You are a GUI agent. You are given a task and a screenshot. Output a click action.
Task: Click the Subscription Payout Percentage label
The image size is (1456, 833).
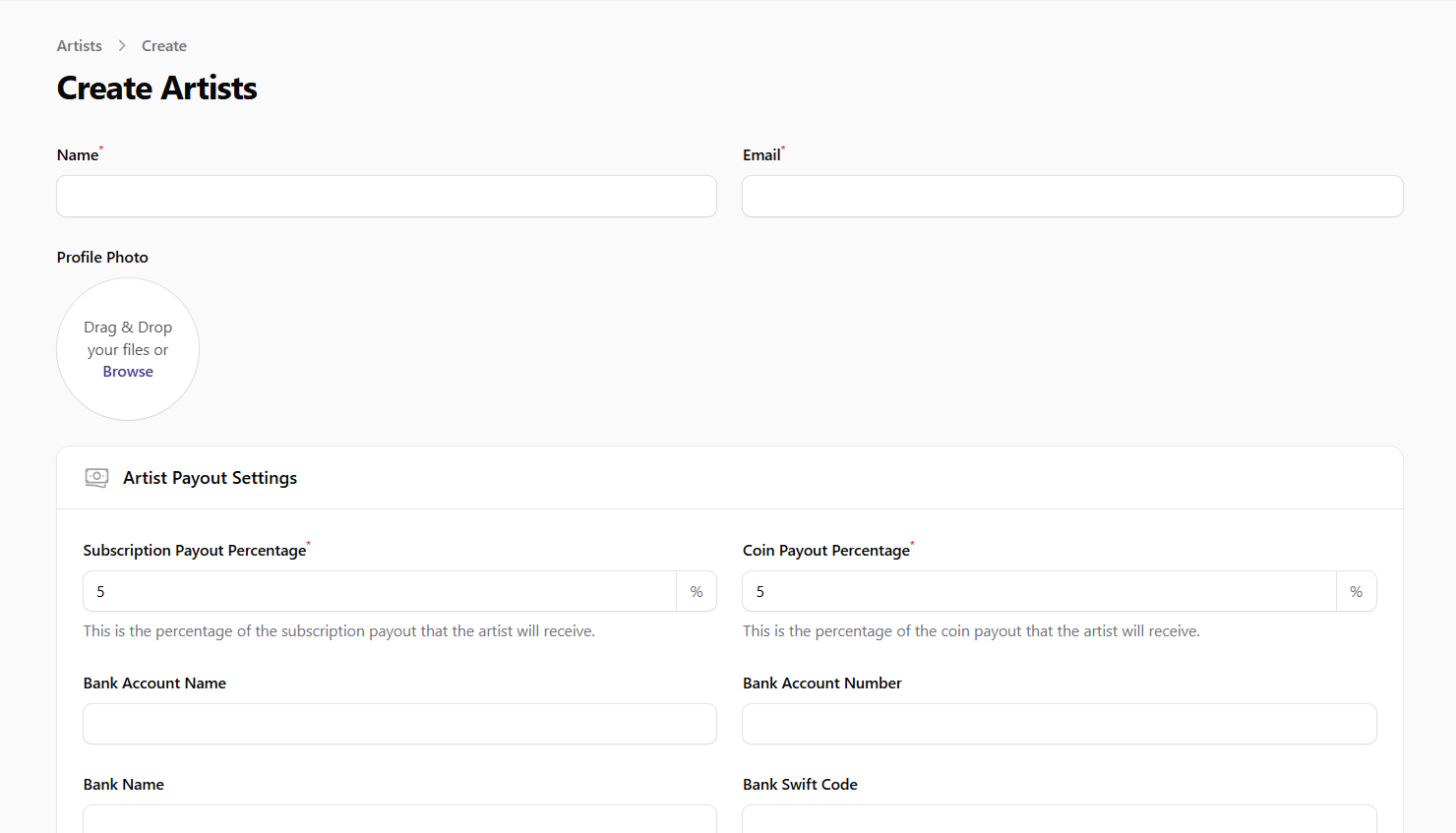194,551
